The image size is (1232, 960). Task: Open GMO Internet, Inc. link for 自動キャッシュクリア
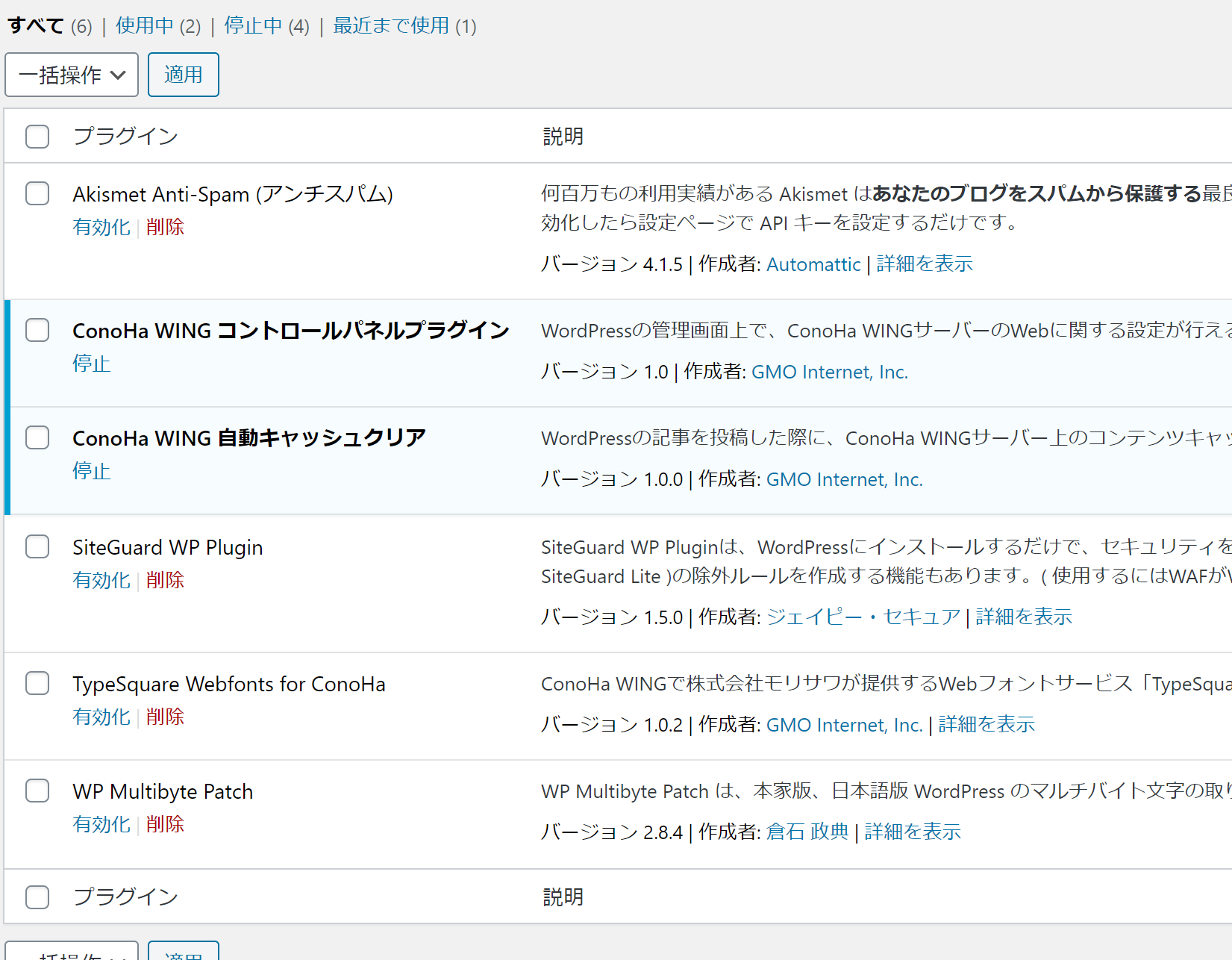coord(845,479)
